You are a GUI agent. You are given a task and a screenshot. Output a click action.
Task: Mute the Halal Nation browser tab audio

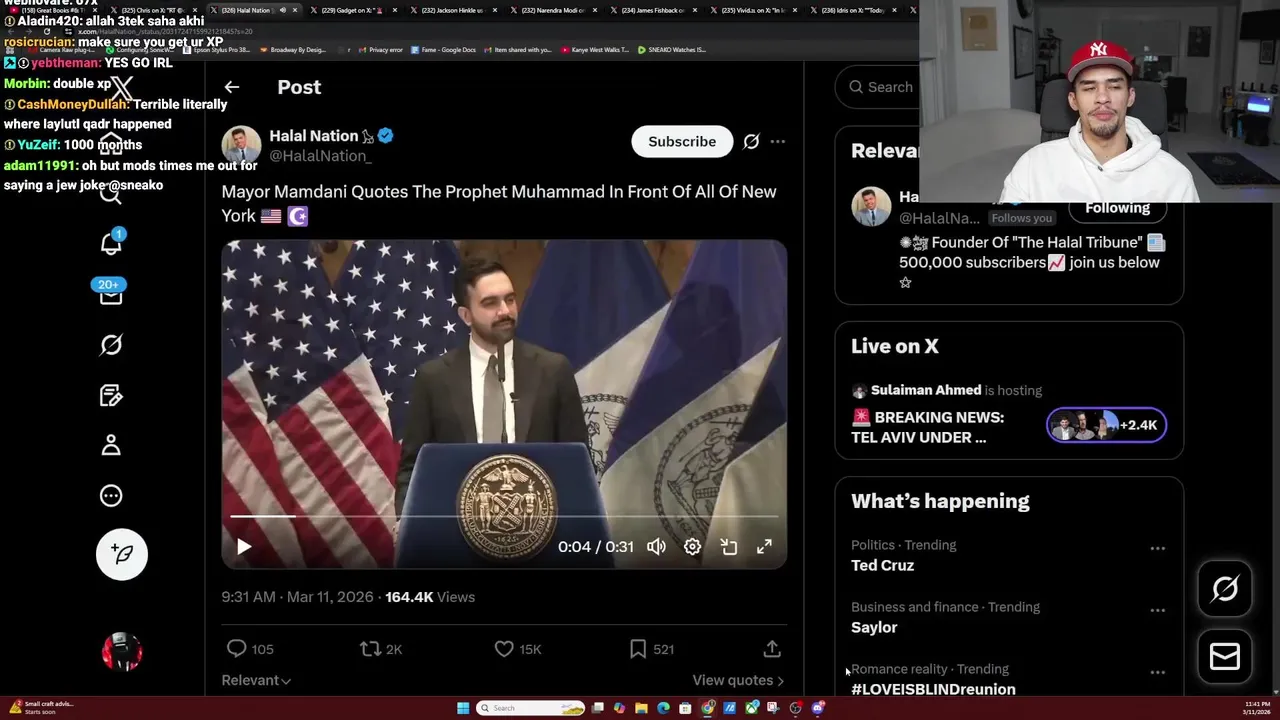[x=282, y=10]
